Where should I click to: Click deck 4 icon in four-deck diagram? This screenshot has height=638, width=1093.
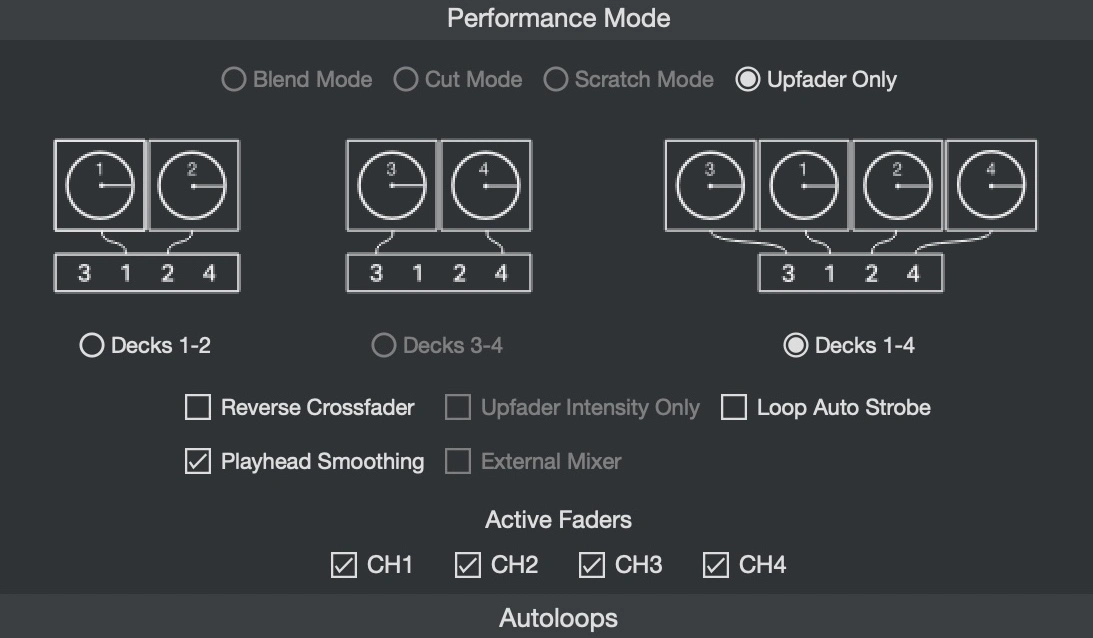pyautogui.click(x=990, y=186)
